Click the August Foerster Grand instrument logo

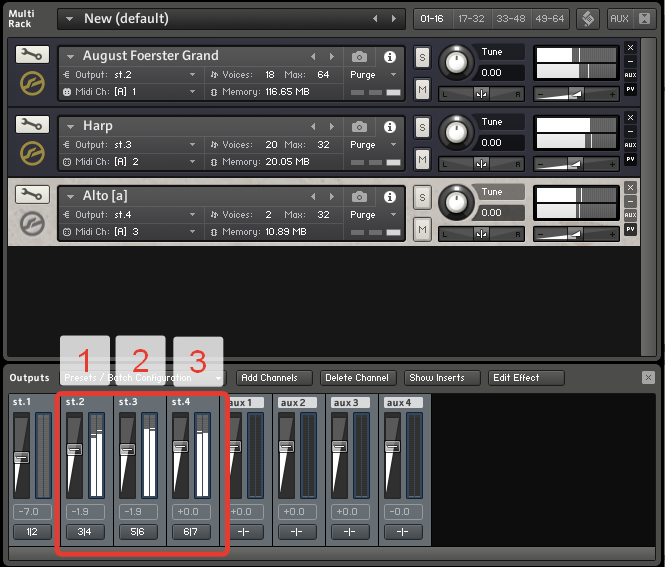32,83
